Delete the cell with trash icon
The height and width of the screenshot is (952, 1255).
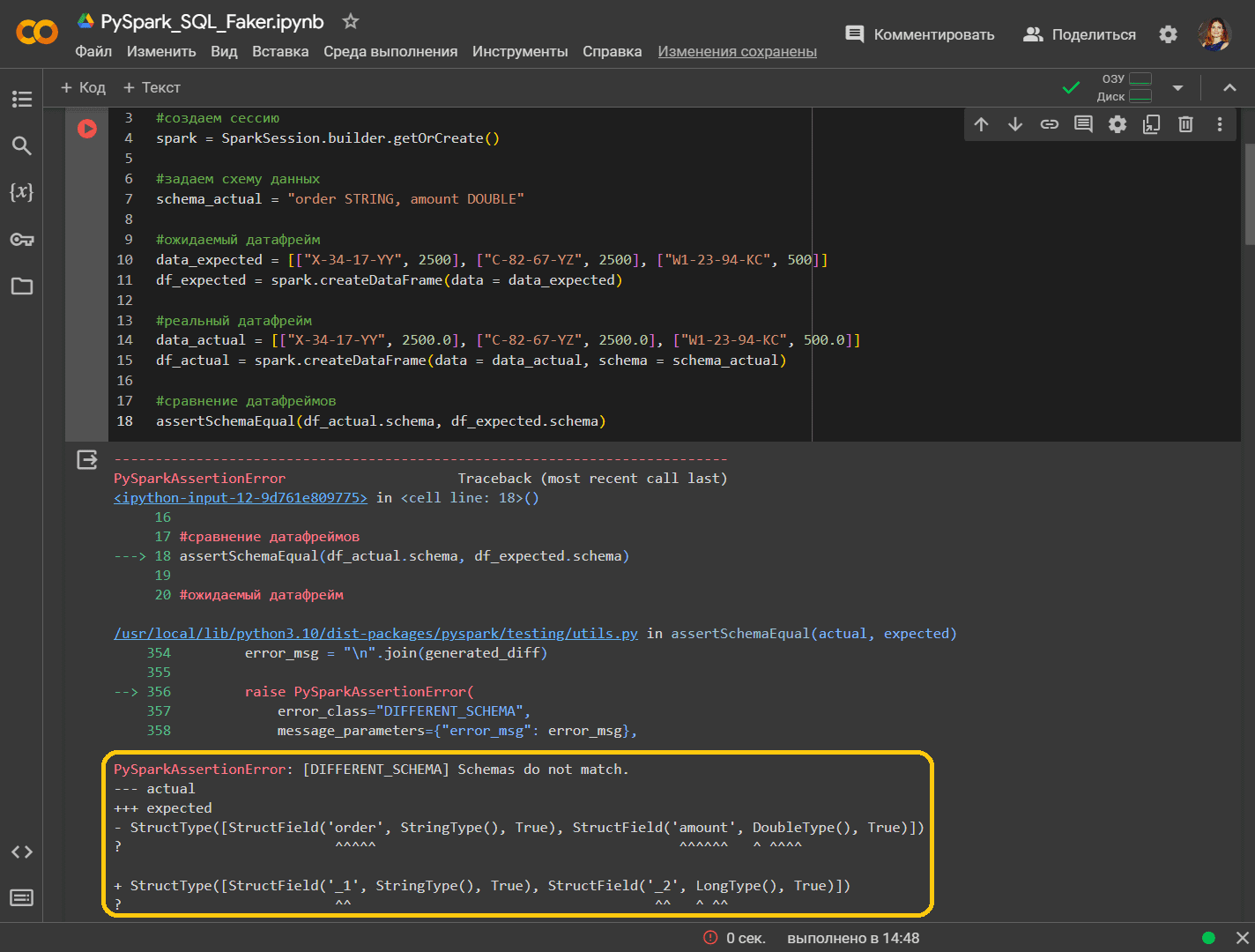(x=1185, y=124)
